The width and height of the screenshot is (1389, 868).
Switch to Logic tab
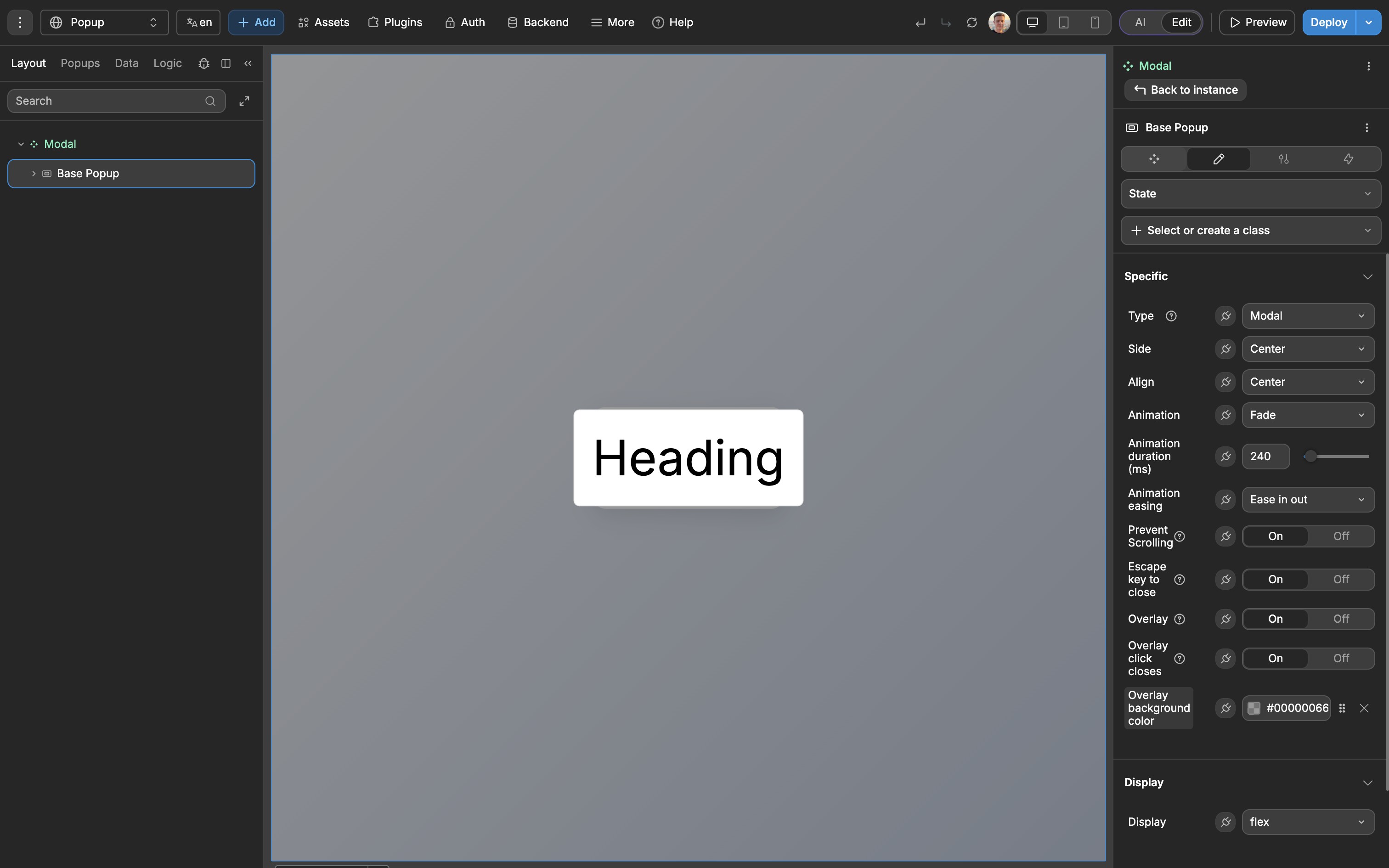tap(168, 63)
